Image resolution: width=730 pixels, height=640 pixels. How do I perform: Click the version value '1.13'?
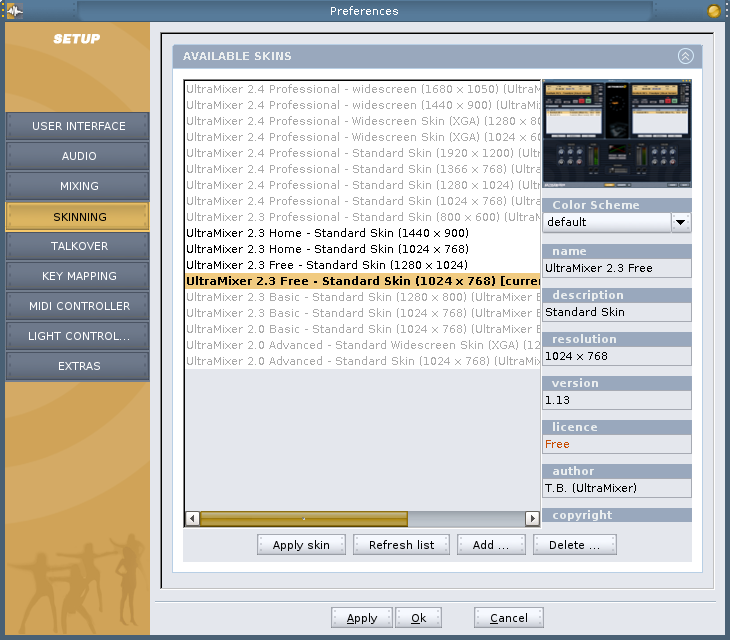pyautogui.click(x=617, y=400)
